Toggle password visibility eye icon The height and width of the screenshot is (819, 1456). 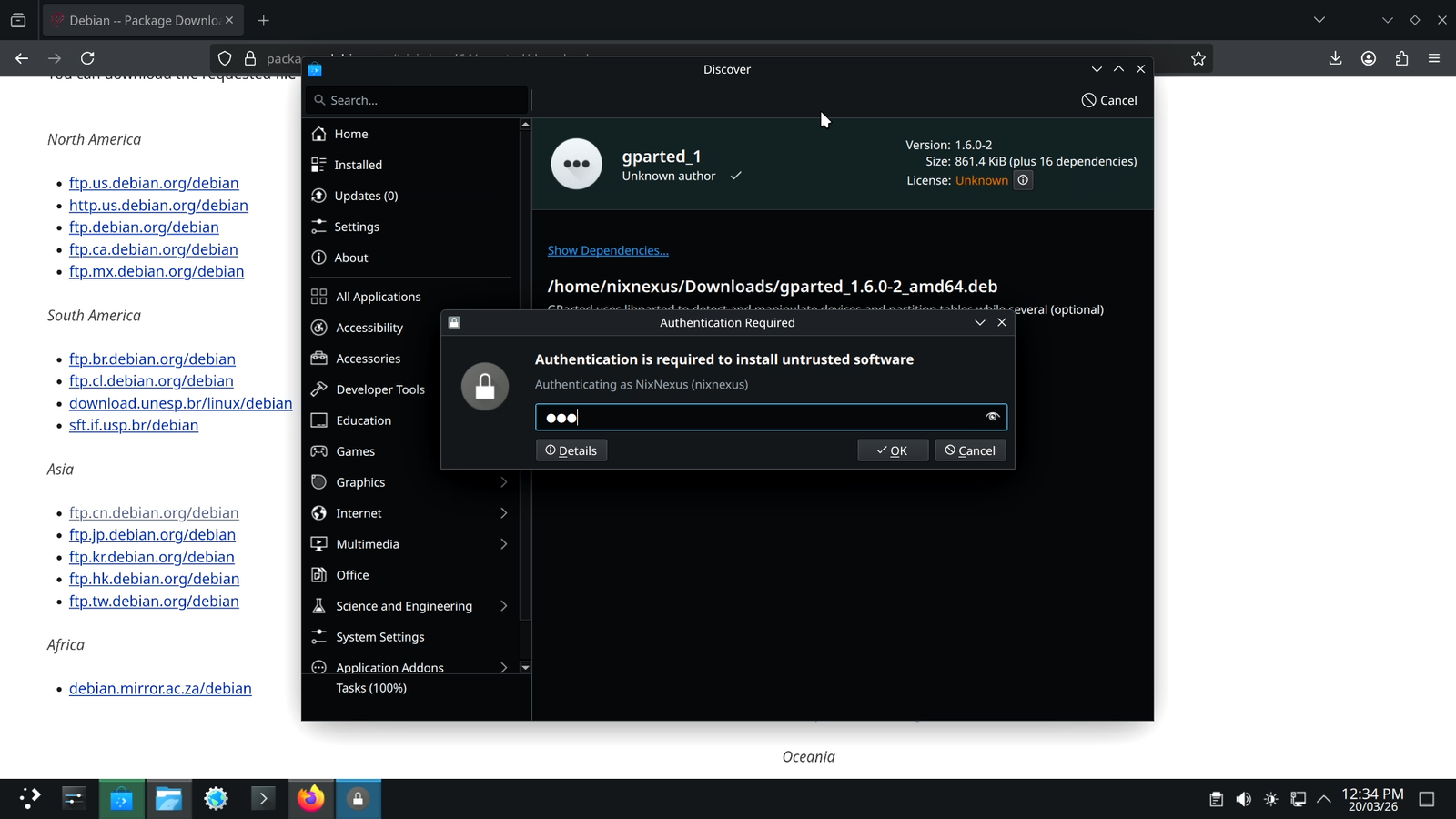point(992,417)
